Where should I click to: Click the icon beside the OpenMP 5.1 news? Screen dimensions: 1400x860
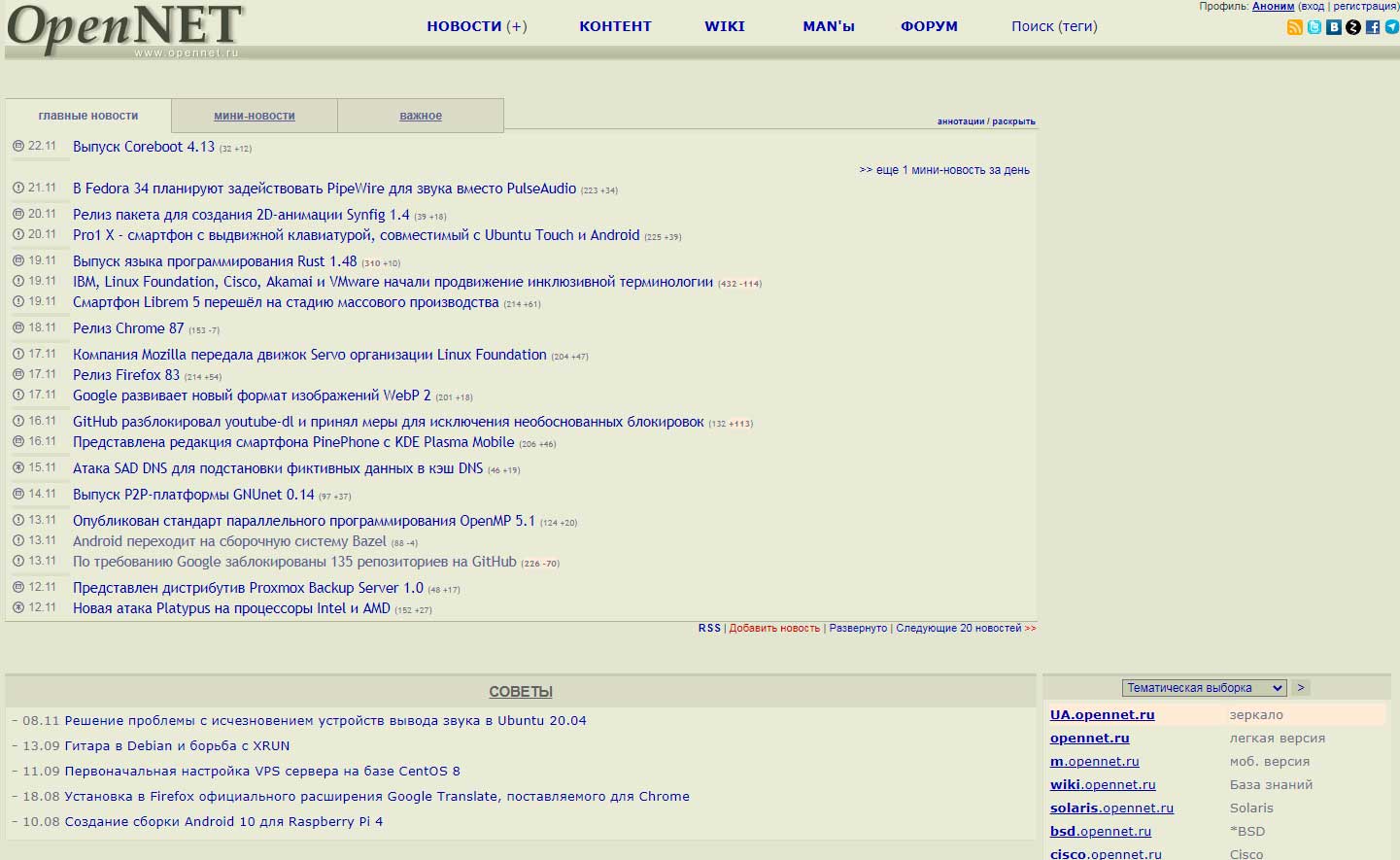coord(18,520)
